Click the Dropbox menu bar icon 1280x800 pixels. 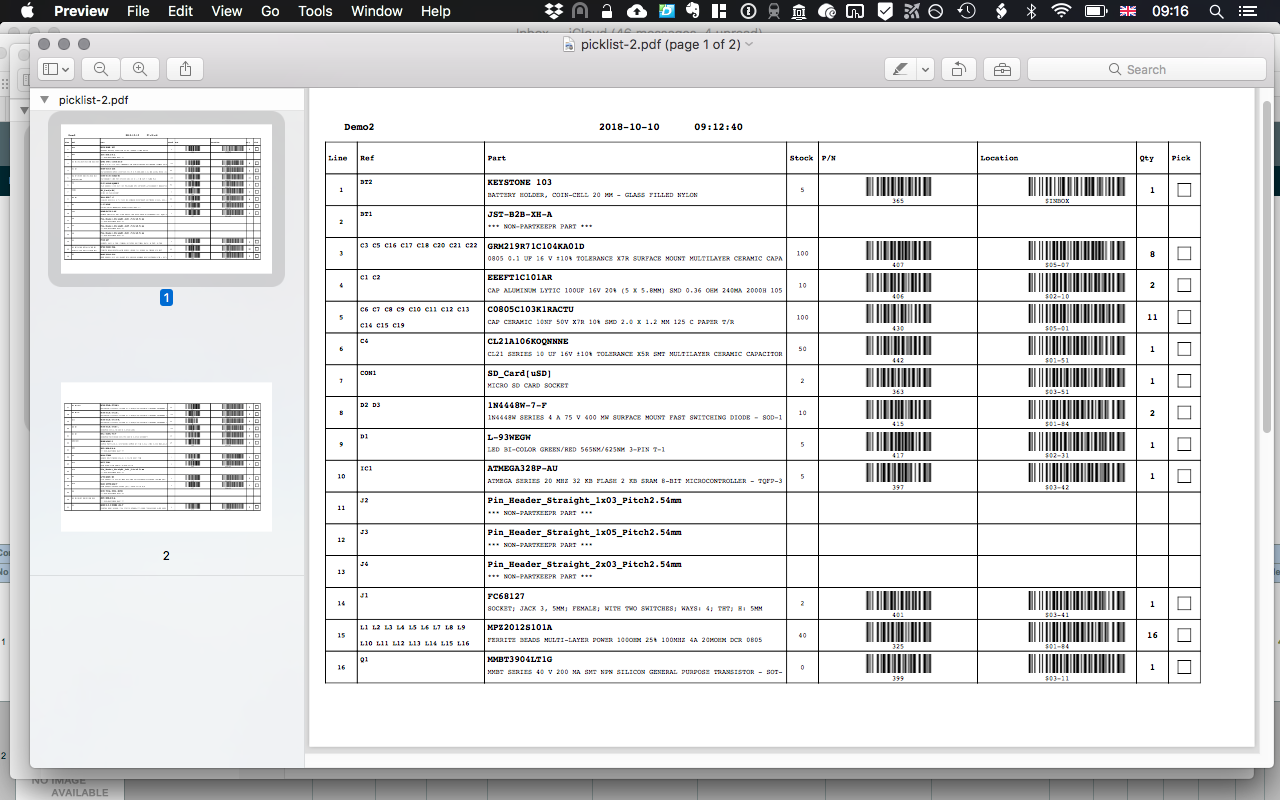pos(553,11)
